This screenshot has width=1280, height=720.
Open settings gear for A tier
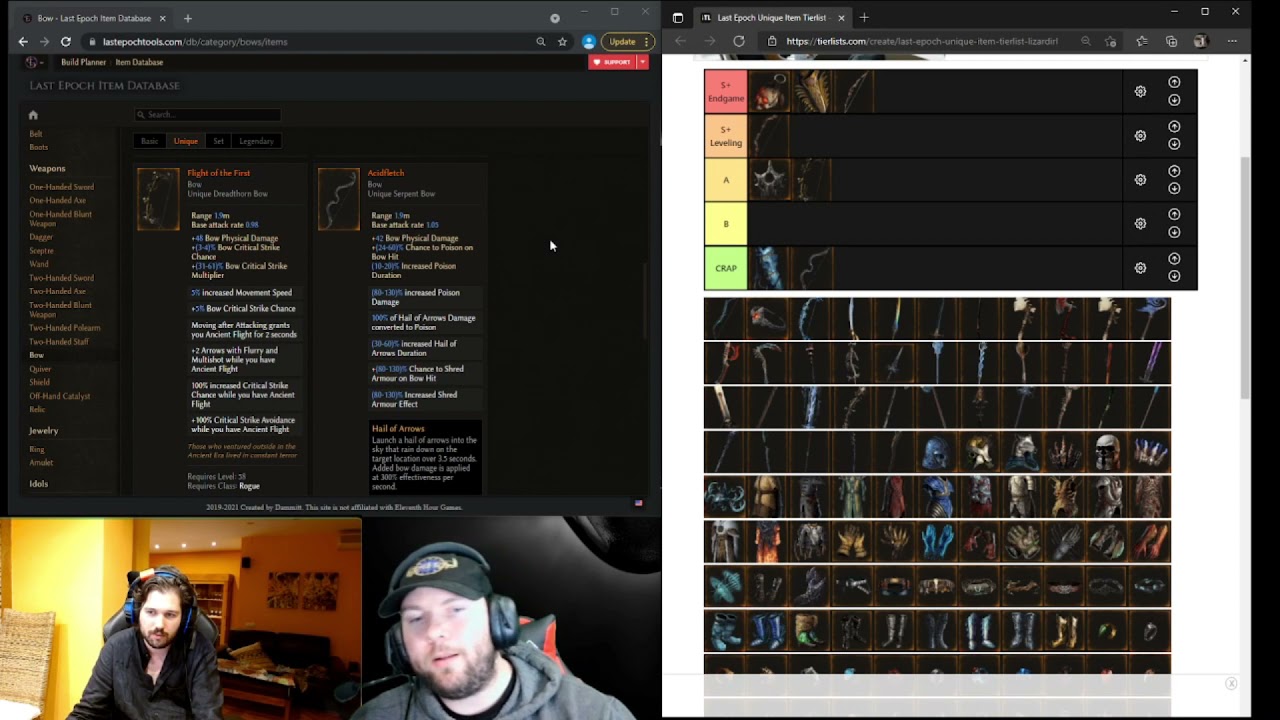1140,180
